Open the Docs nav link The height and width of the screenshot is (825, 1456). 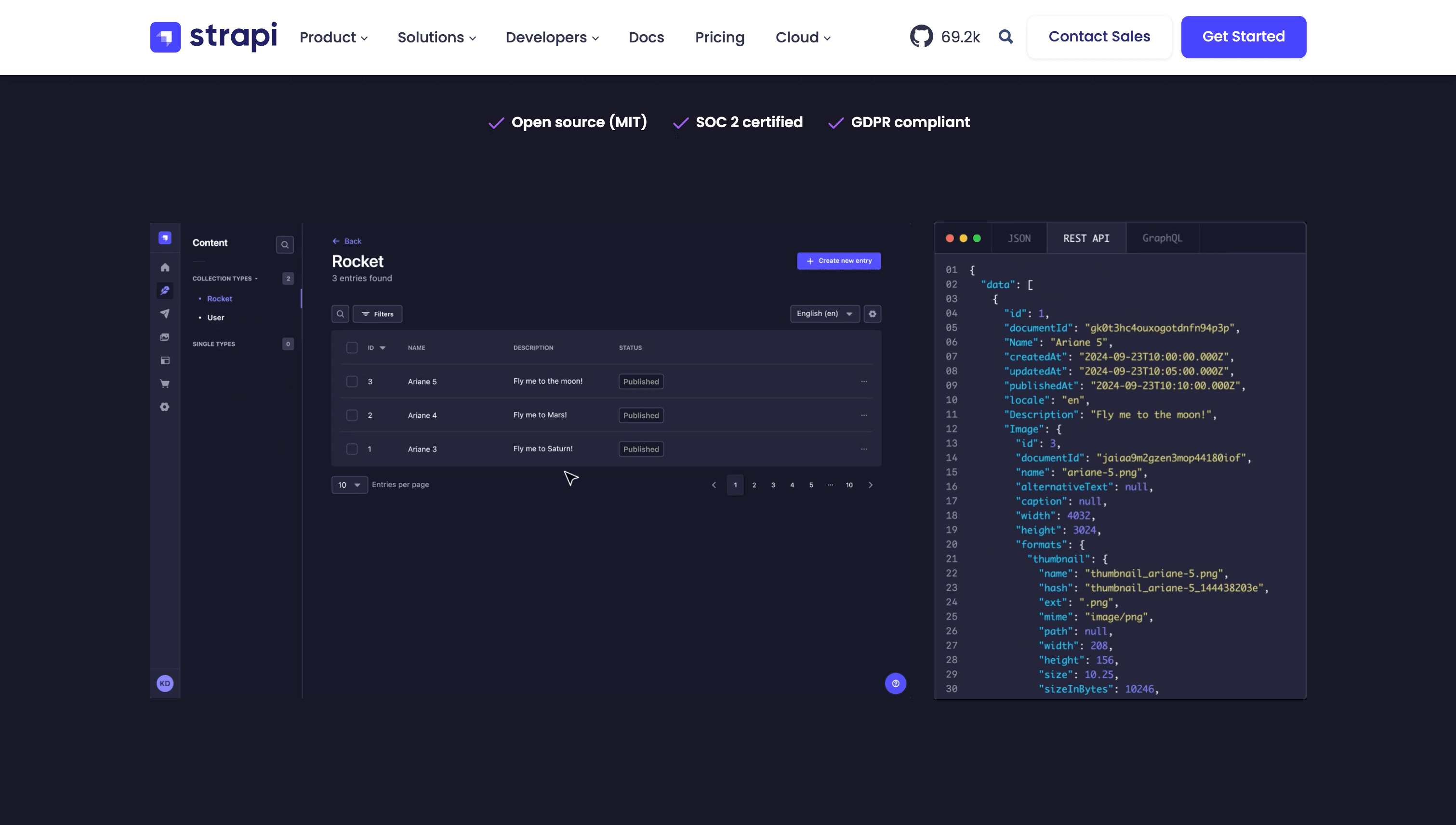(x=646, y=38)
